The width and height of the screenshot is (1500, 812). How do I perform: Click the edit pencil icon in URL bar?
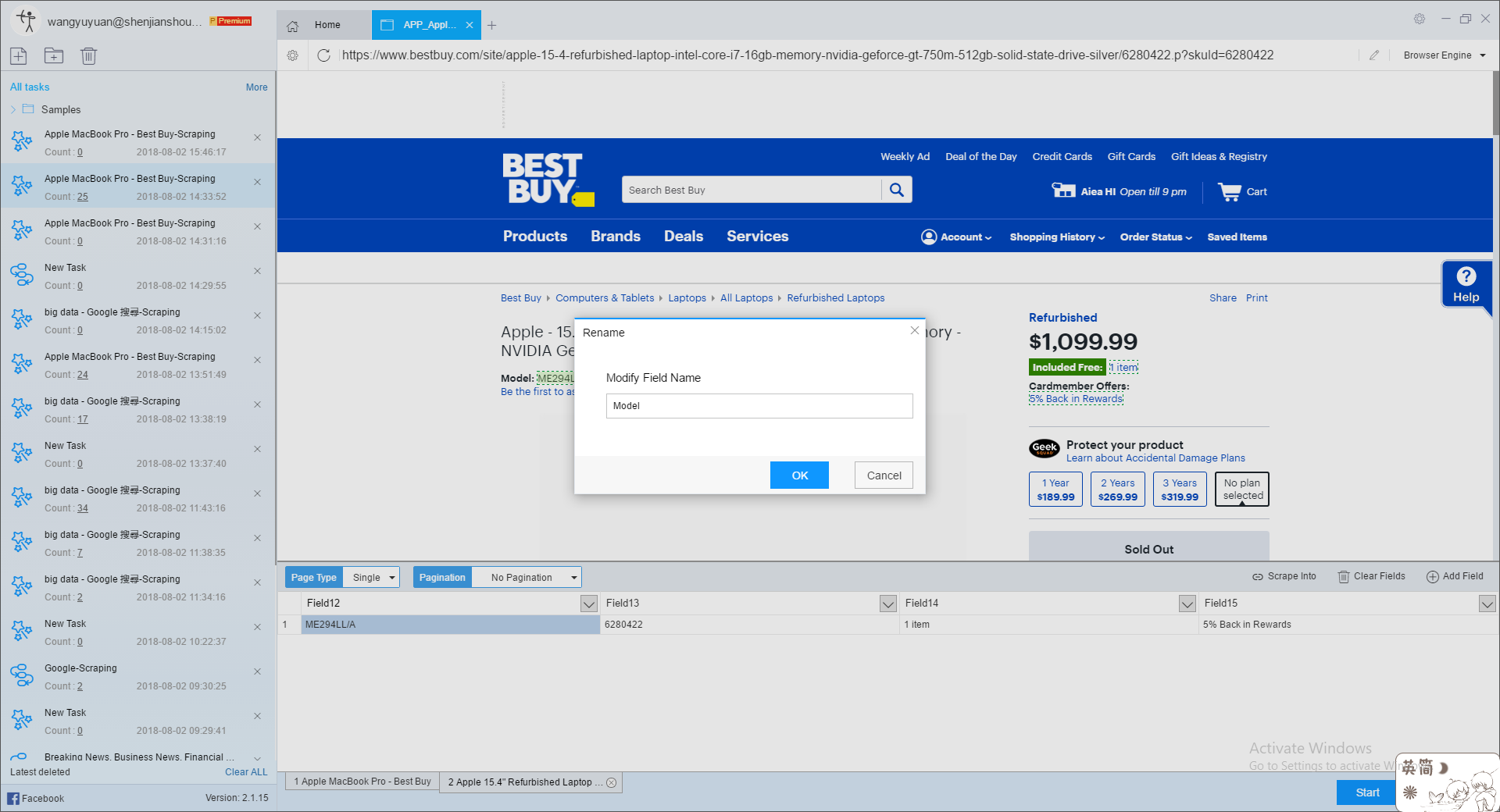pyautogui.click(x=1374, y=55)
